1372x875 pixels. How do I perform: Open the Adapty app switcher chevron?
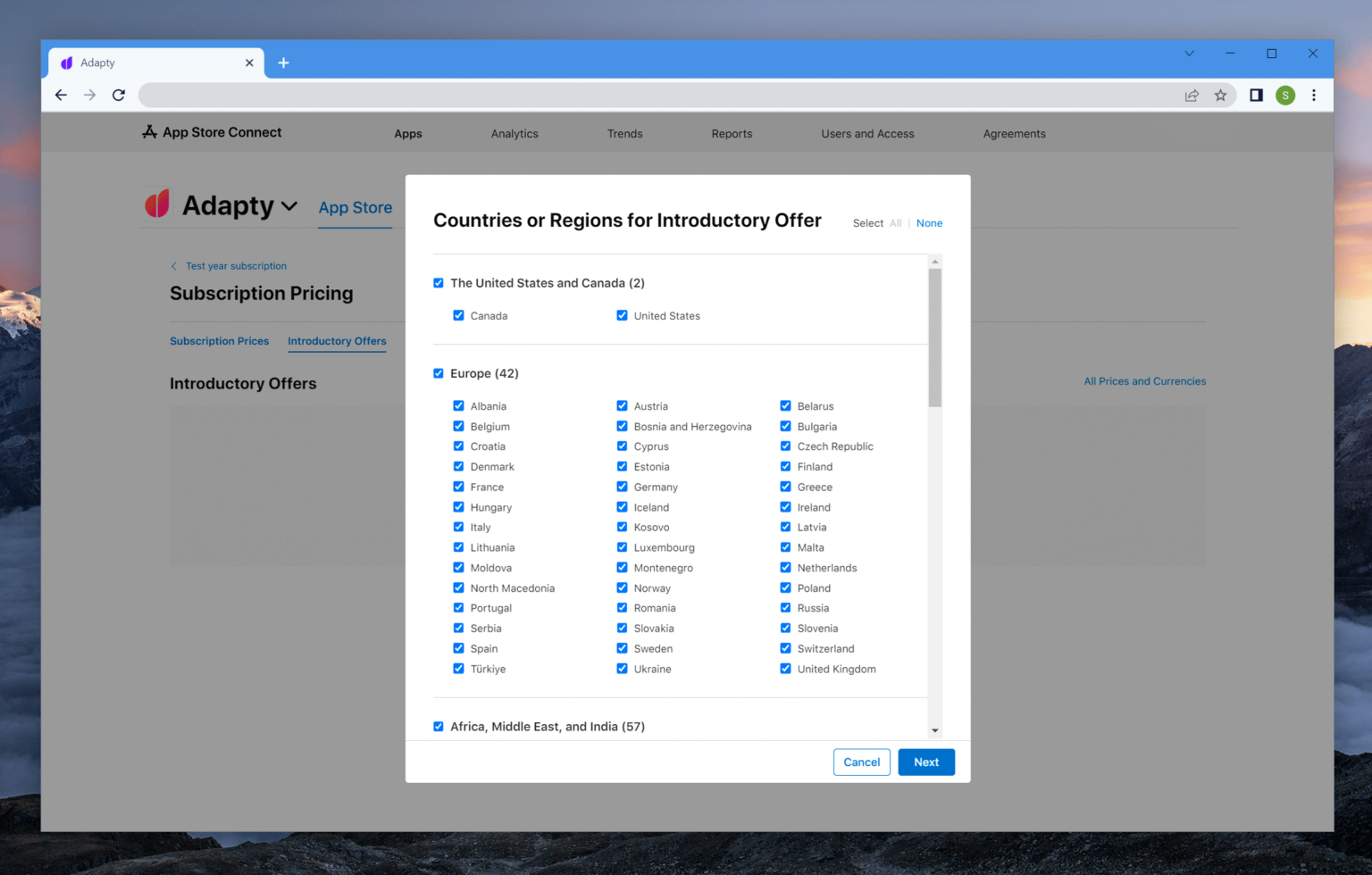pyautogui.click(x=290, y=206)
